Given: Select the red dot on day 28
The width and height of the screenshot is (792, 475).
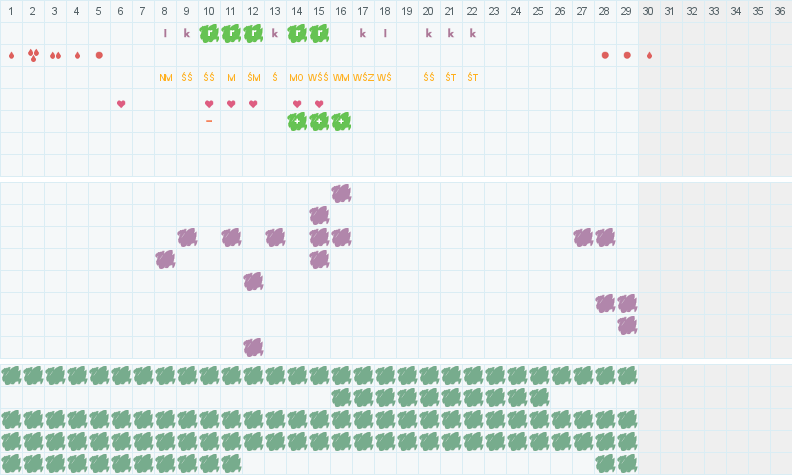Looking at the screenshot, I should coord(605,55).
